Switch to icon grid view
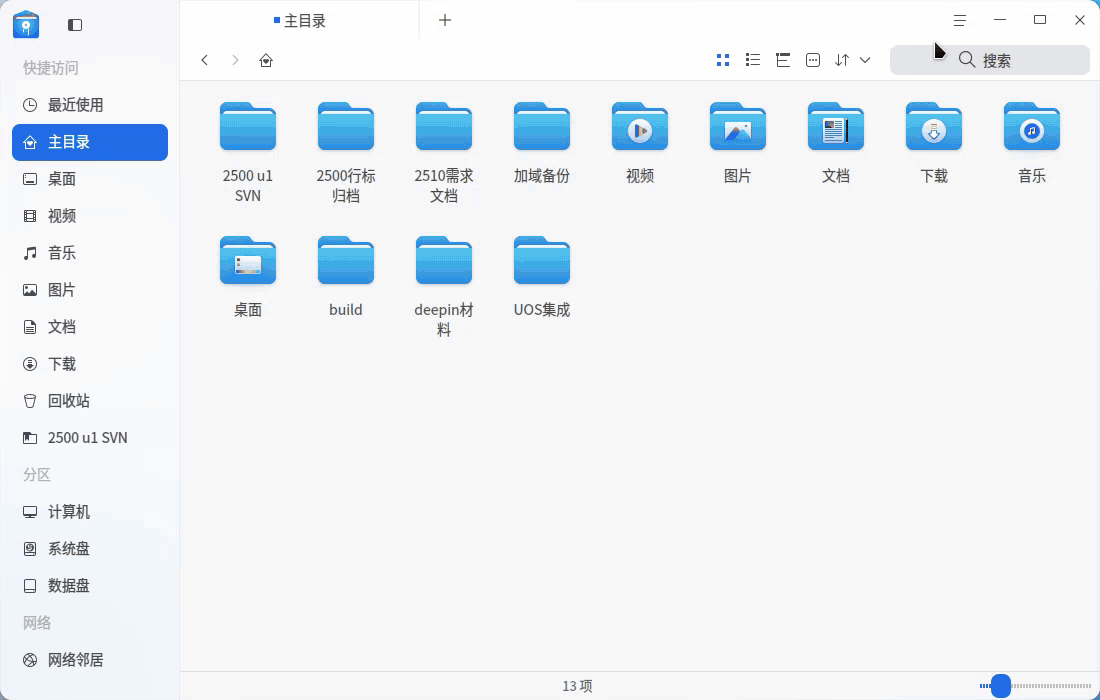 point(723,60)
